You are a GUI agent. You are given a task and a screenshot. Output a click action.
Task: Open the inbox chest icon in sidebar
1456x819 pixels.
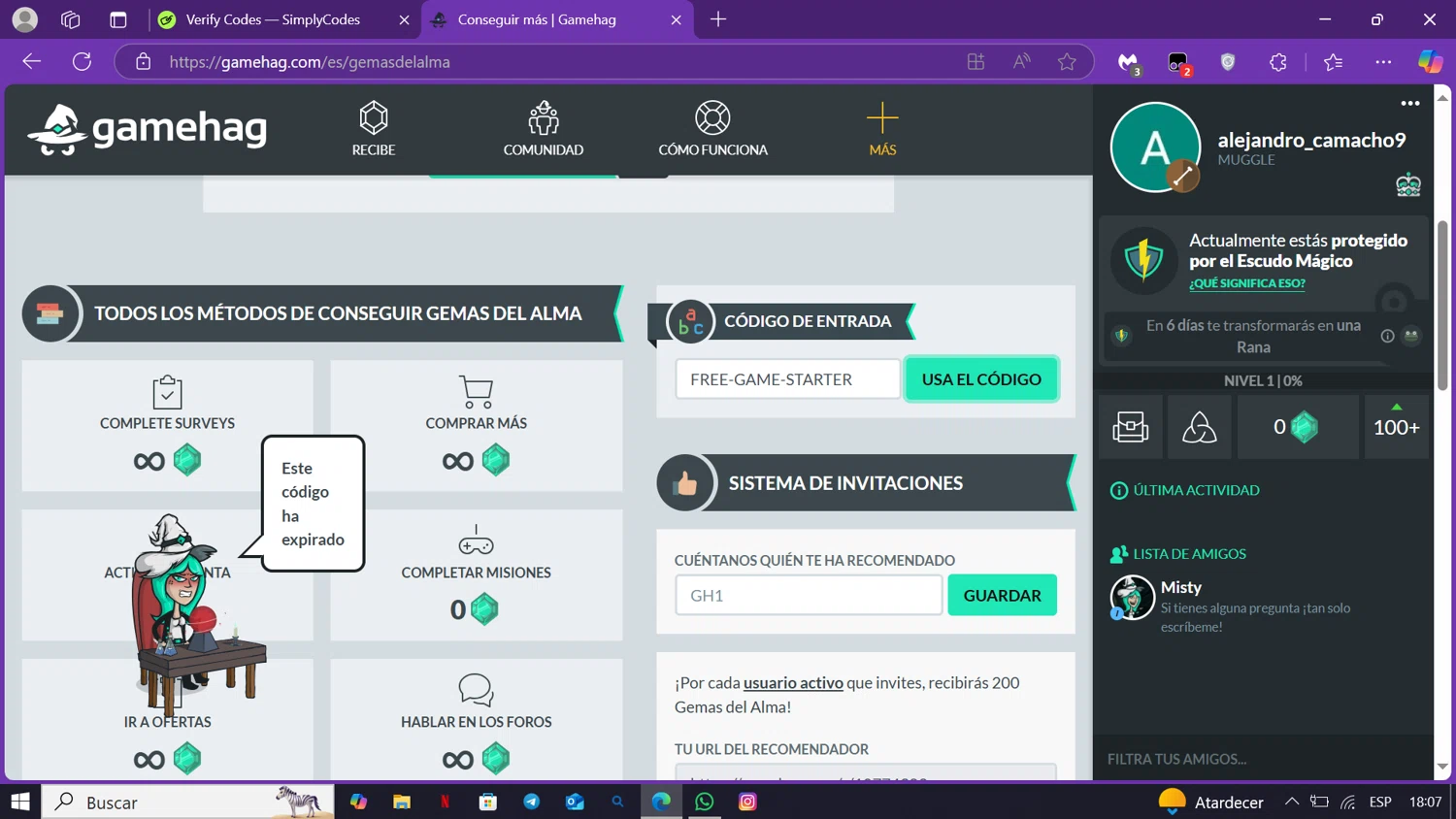coord(1130,427)
